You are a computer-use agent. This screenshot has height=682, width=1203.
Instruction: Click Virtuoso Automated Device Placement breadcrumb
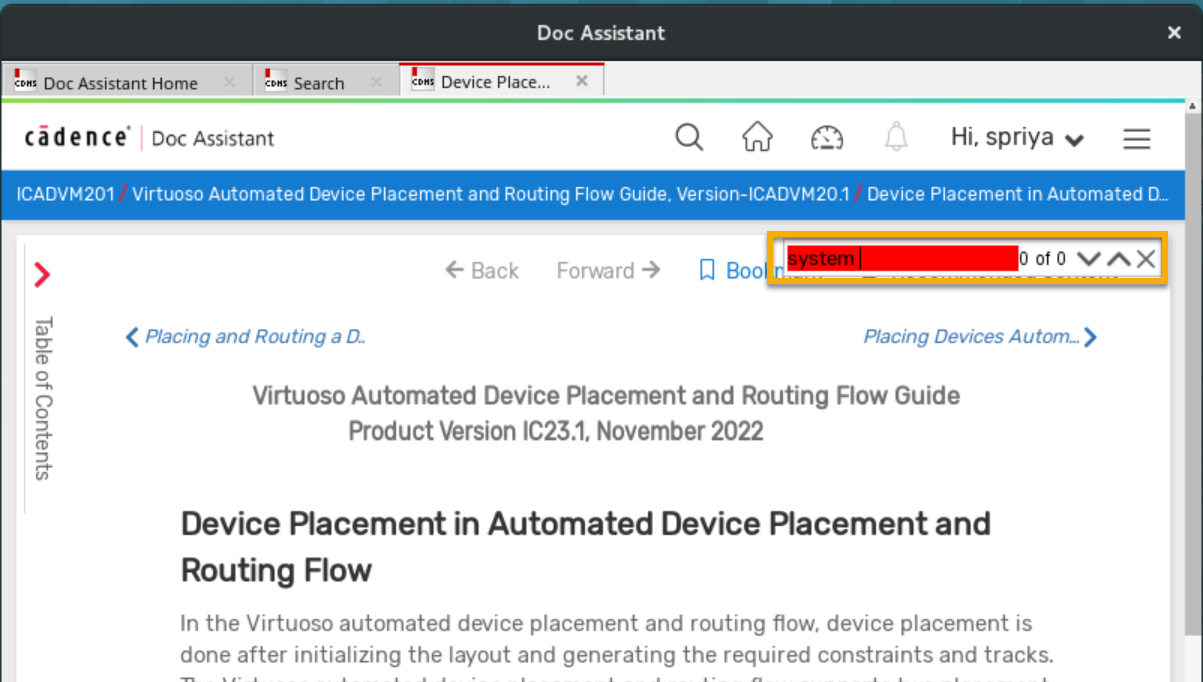click(491, 194)
